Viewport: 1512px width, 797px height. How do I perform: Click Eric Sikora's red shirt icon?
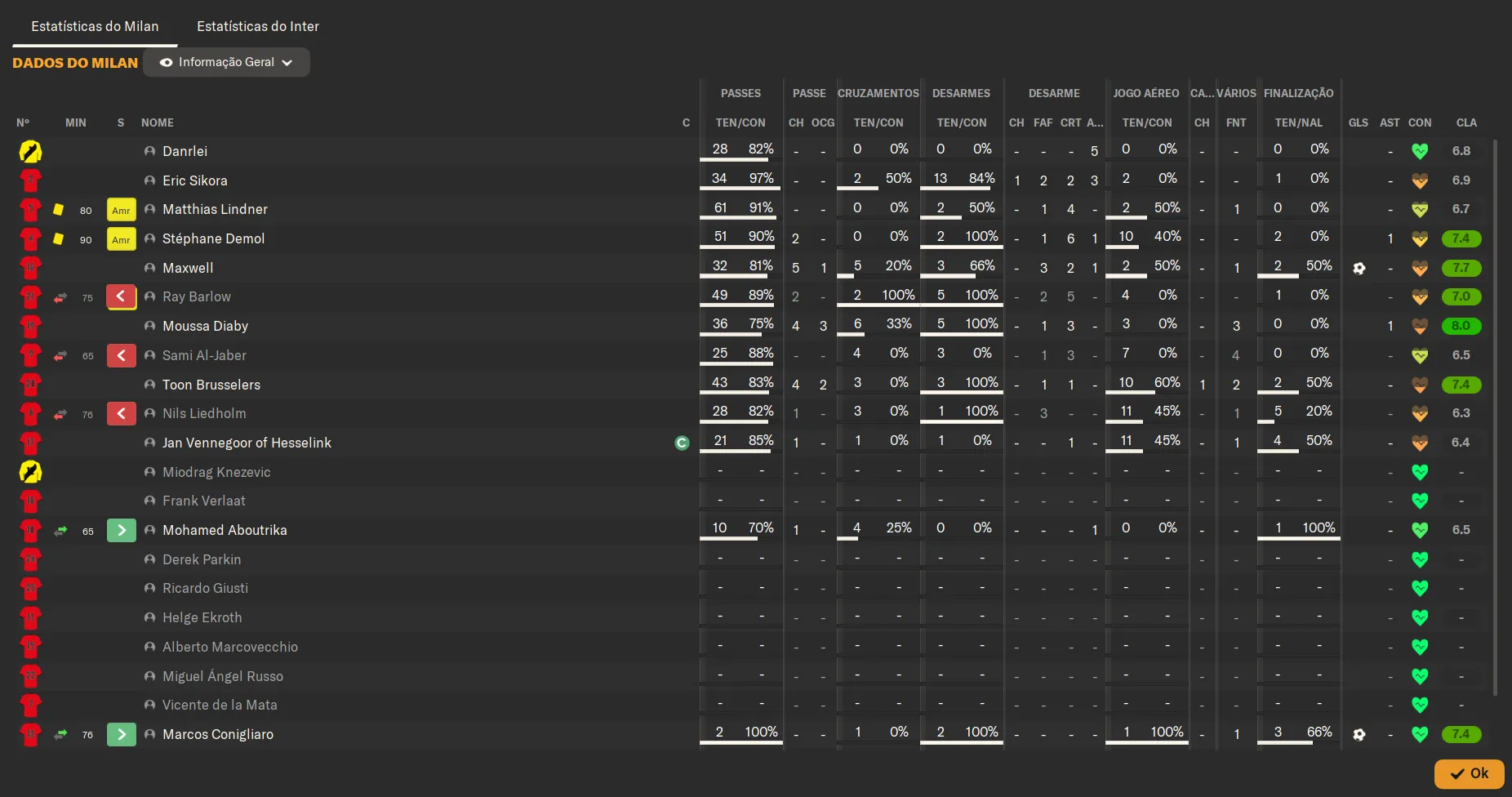tap(30, 180)
